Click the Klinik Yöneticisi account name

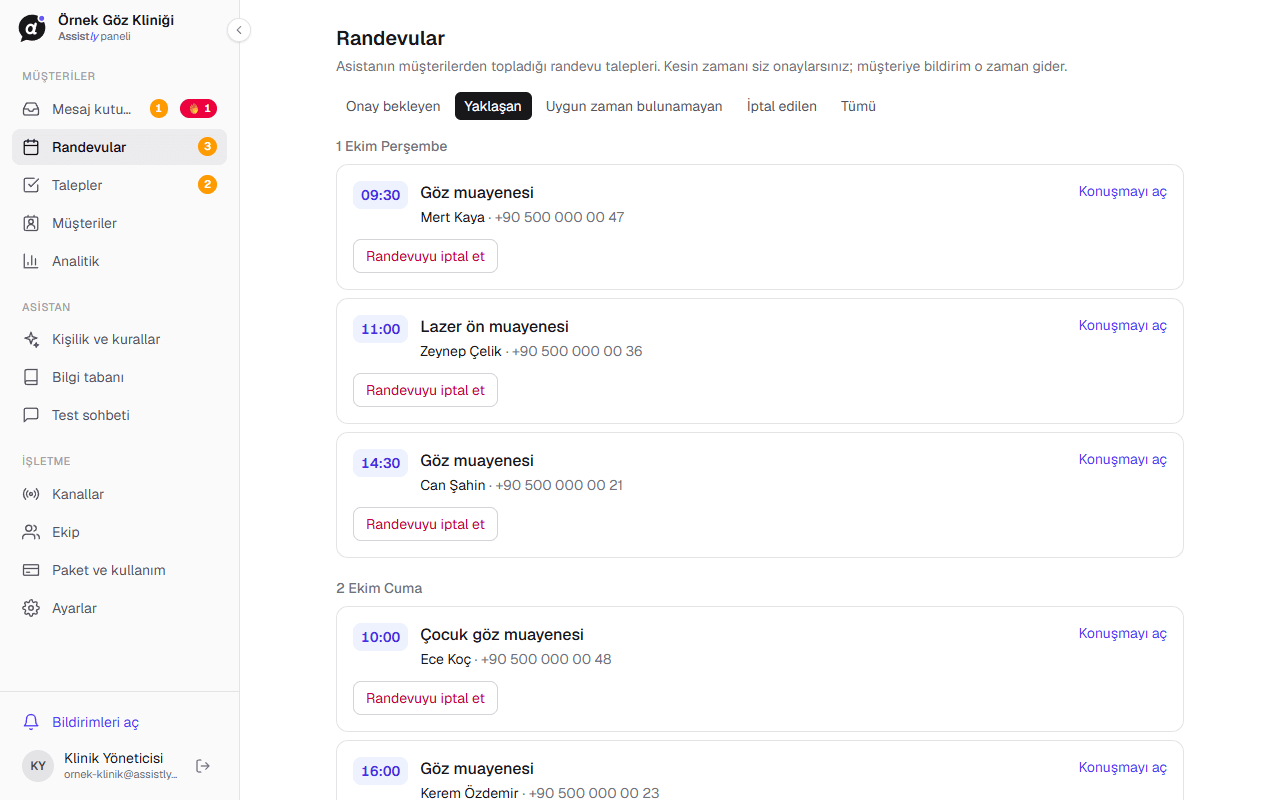point(114,758)
